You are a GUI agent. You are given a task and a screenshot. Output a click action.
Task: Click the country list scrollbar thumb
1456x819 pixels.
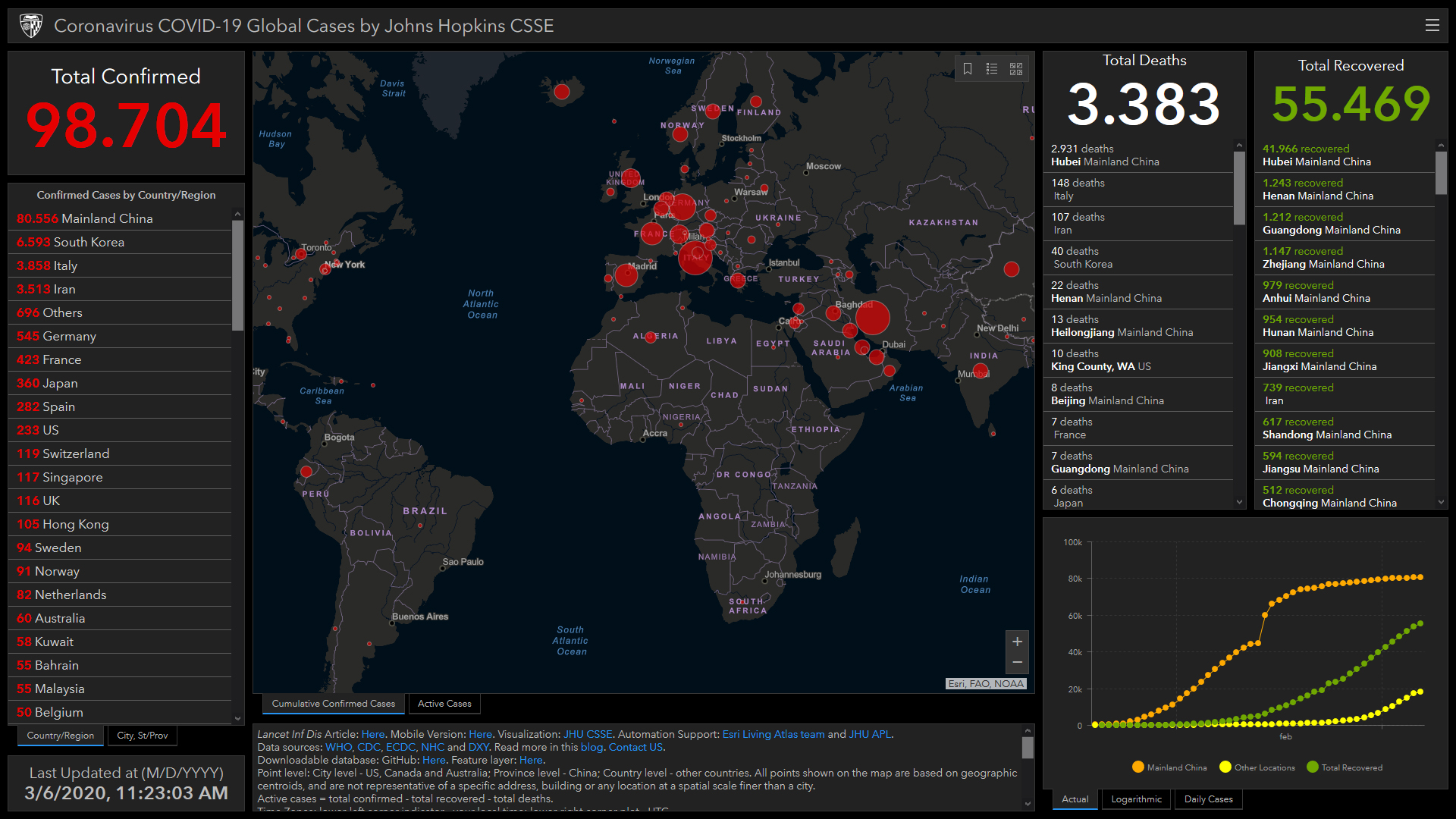click(x=237, y=275)
